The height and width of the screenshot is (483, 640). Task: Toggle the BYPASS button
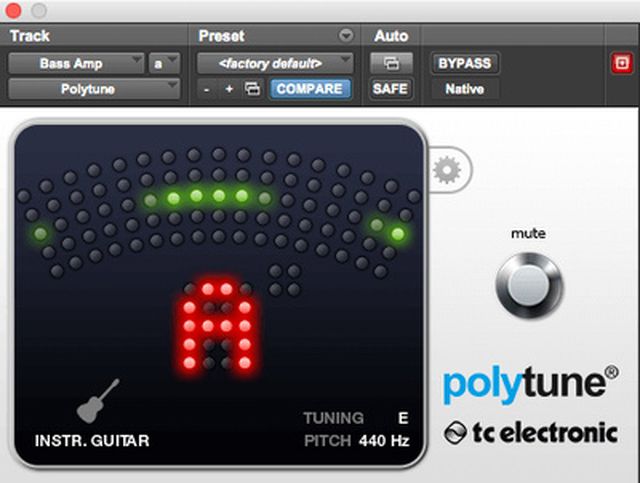coord(464,63)
